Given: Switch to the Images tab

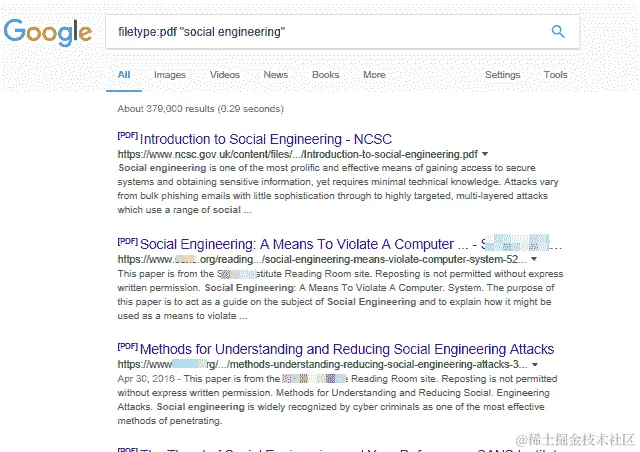Looking at the screenshot, I should [x=170, y=75].
